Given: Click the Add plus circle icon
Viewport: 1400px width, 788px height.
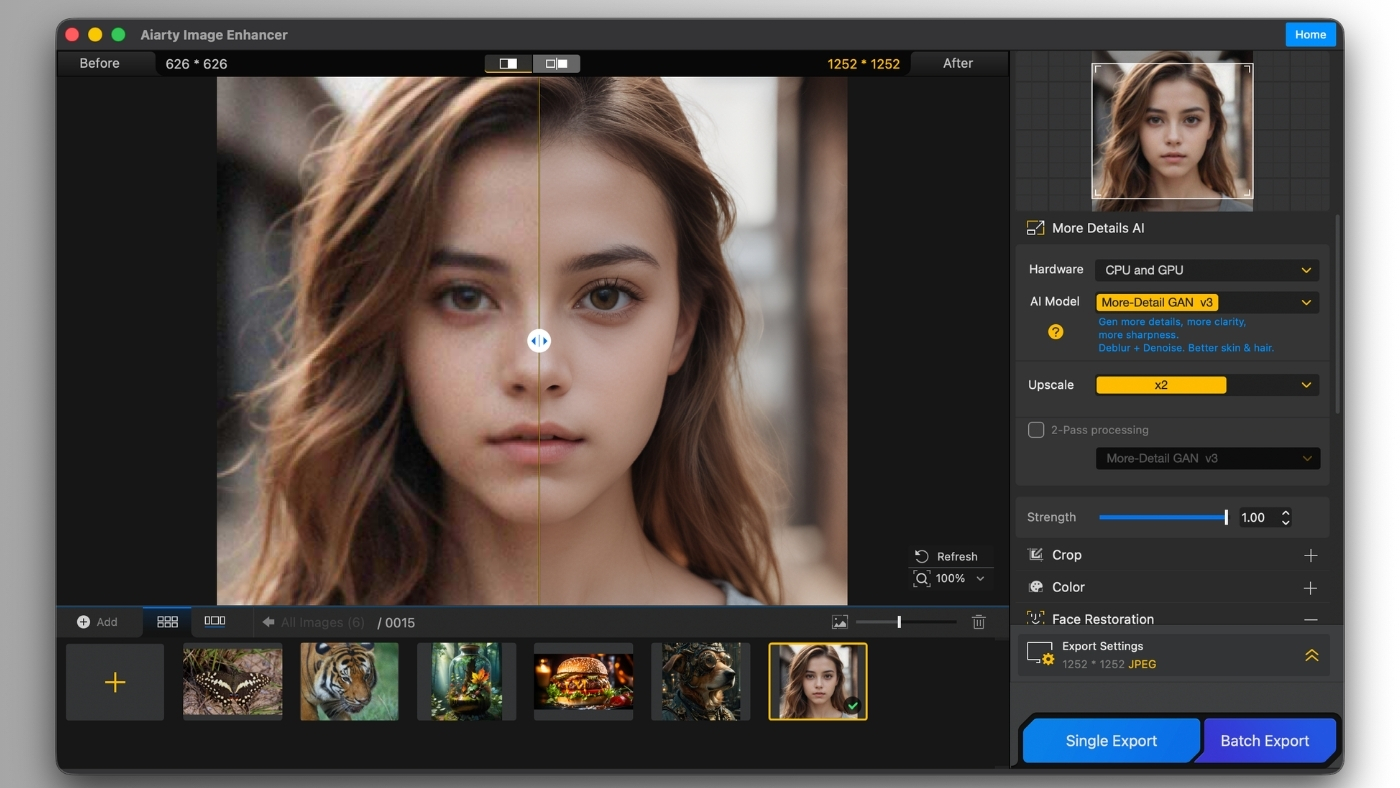Looking at the screenshot, I should pos(83,622).
